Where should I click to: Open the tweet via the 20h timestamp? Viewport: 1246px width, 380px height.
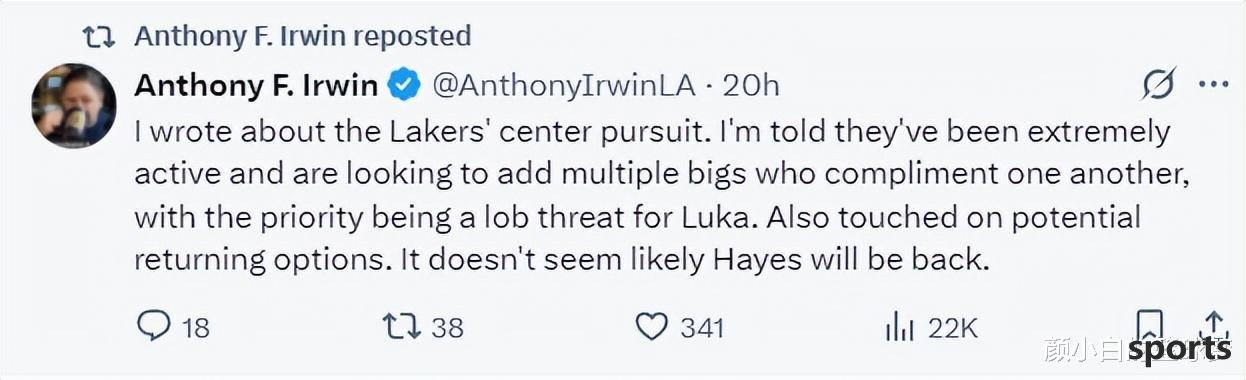pyautogui.click(x=750, y=86)
